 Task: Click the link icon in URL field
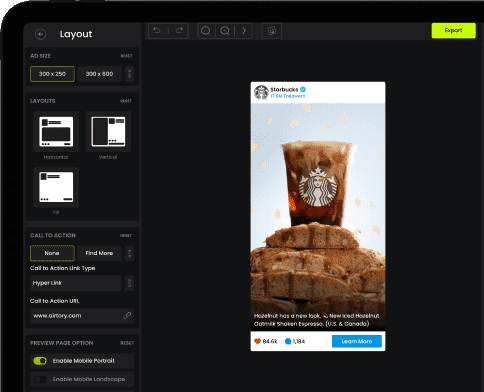point(127,315)
